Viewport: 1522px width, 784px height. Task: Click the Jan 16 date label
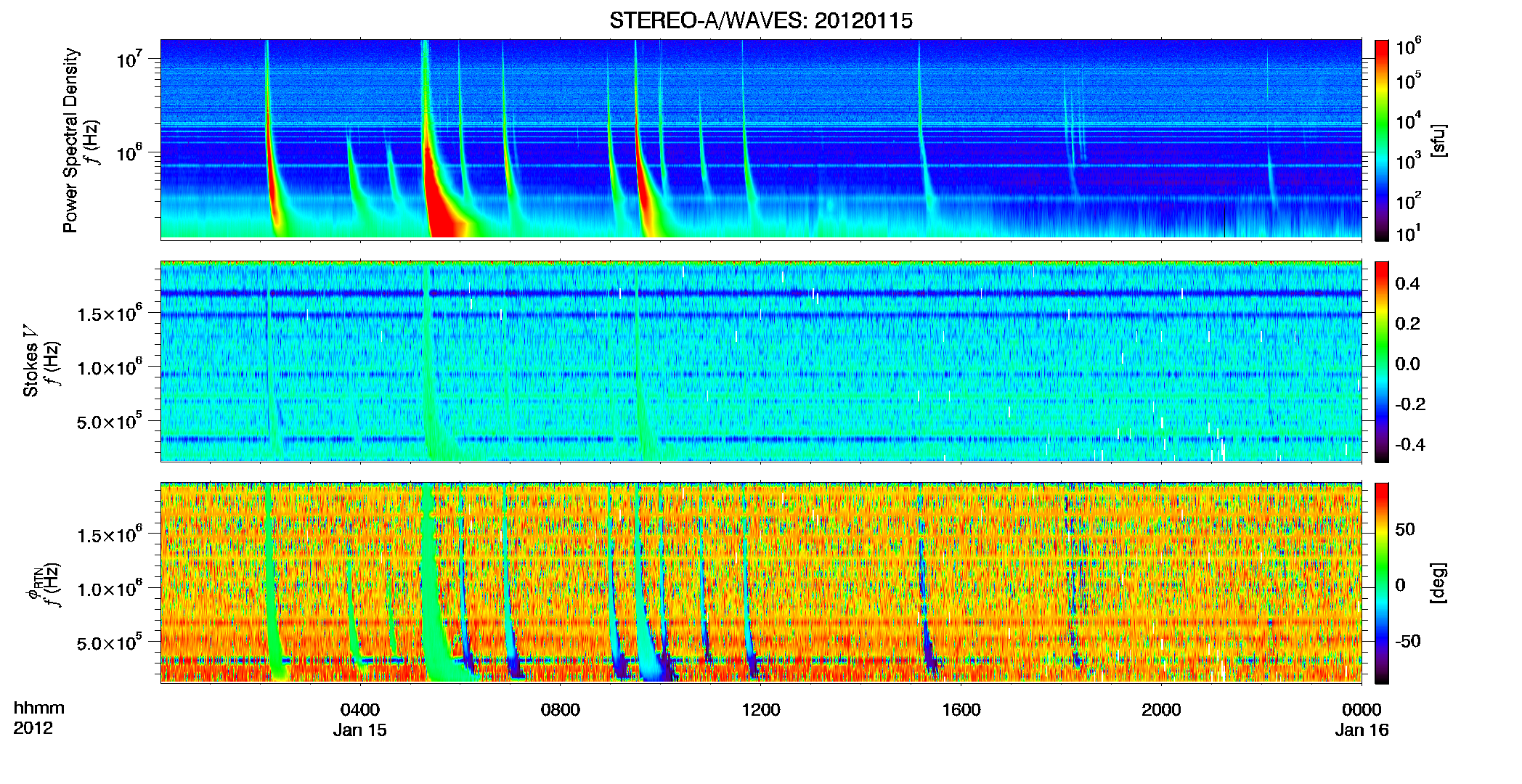point(1362,730)
